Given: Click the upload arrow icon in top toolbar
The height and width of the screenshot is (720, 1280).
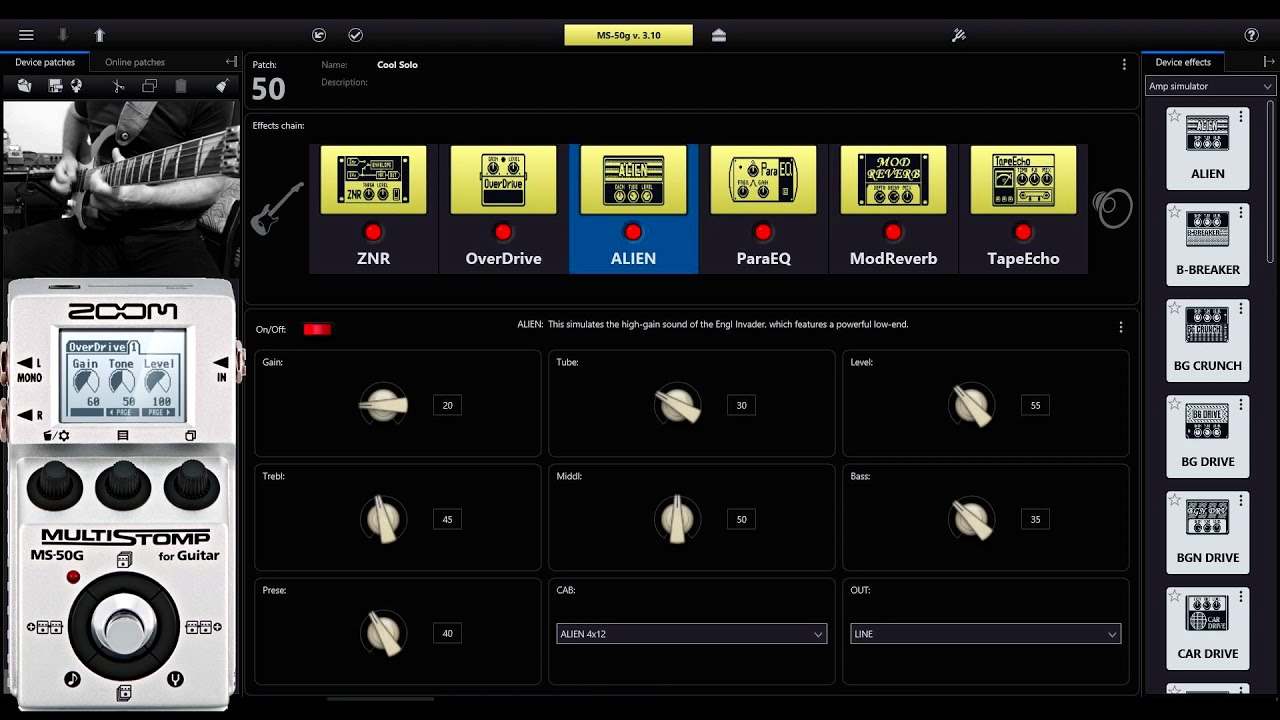Looking at the screenshot, I should click(99, 35).
